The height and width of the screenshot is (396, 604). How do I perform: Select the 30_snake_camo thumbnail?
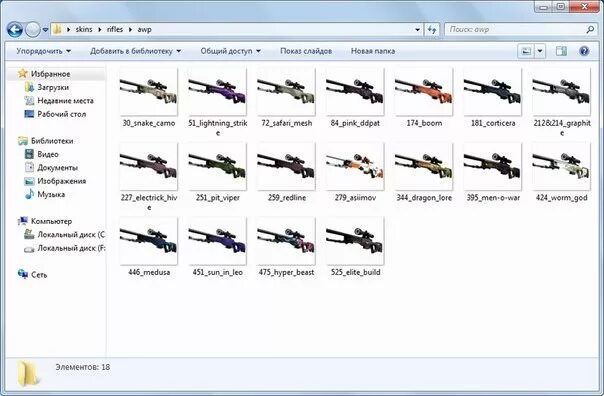[149, 92]
